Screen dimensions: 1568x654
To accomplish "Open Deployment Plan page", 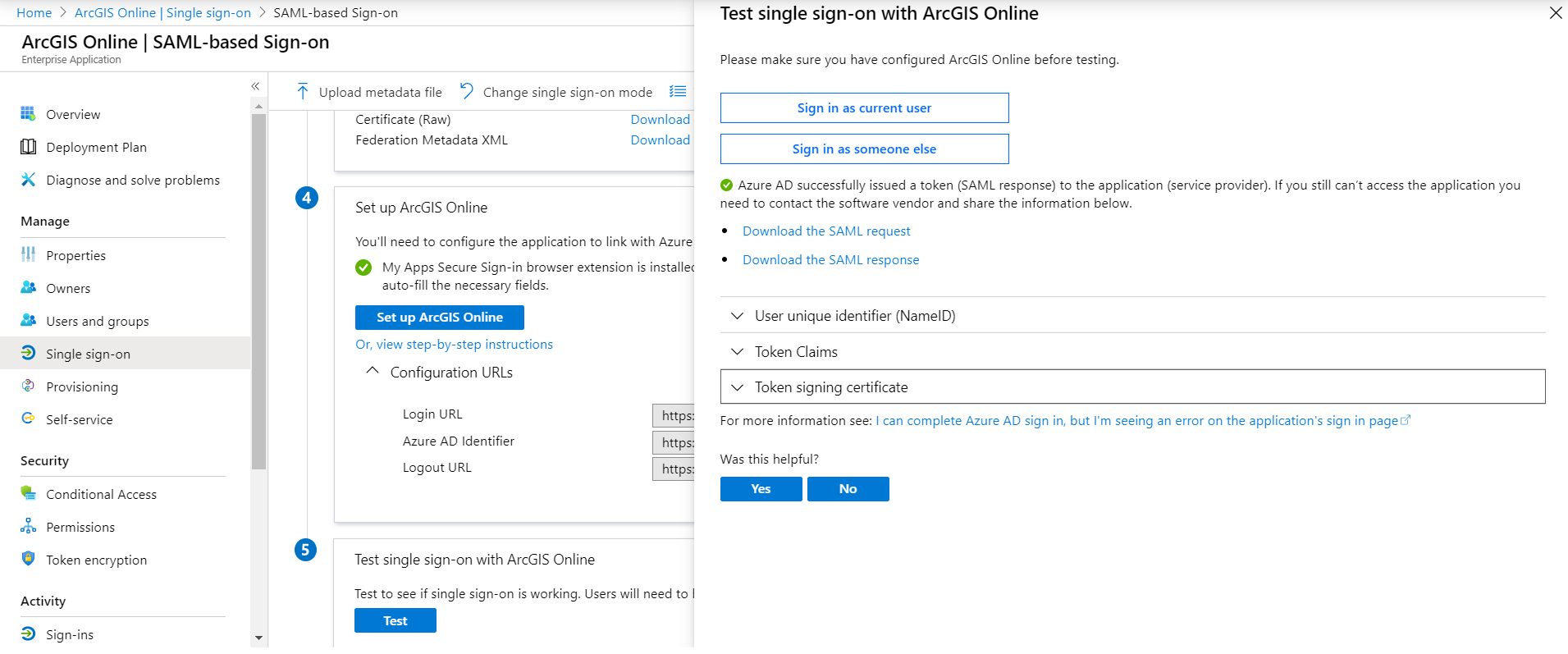I will click(x=96, y=147).
